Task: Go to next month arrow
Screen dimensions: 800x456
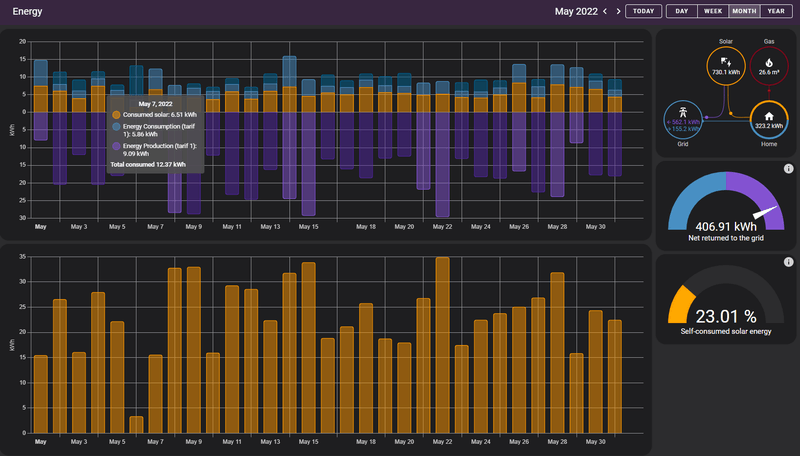Action: click(618, 11)
